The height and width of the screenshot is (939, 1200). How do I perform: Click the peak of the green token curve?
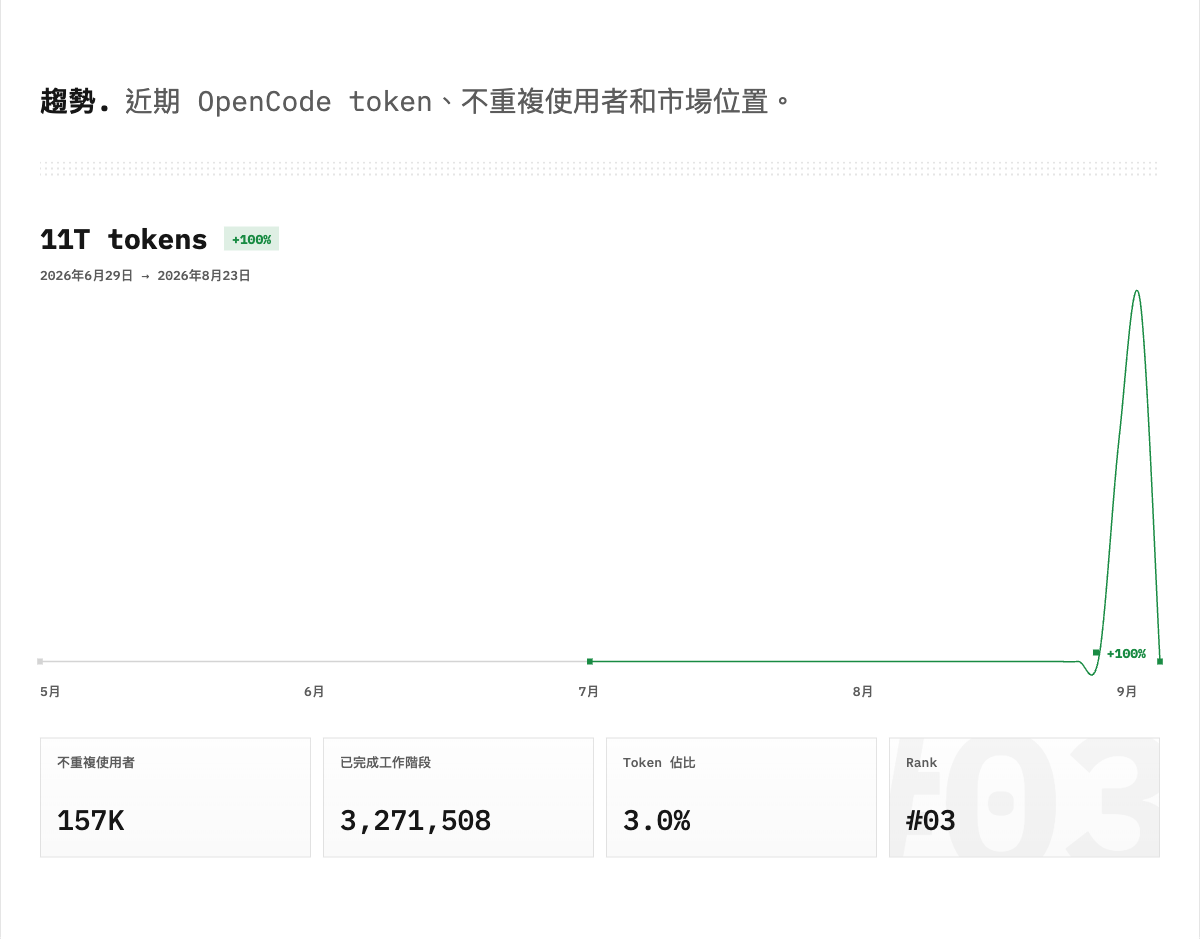click(x=1137, y=291)
